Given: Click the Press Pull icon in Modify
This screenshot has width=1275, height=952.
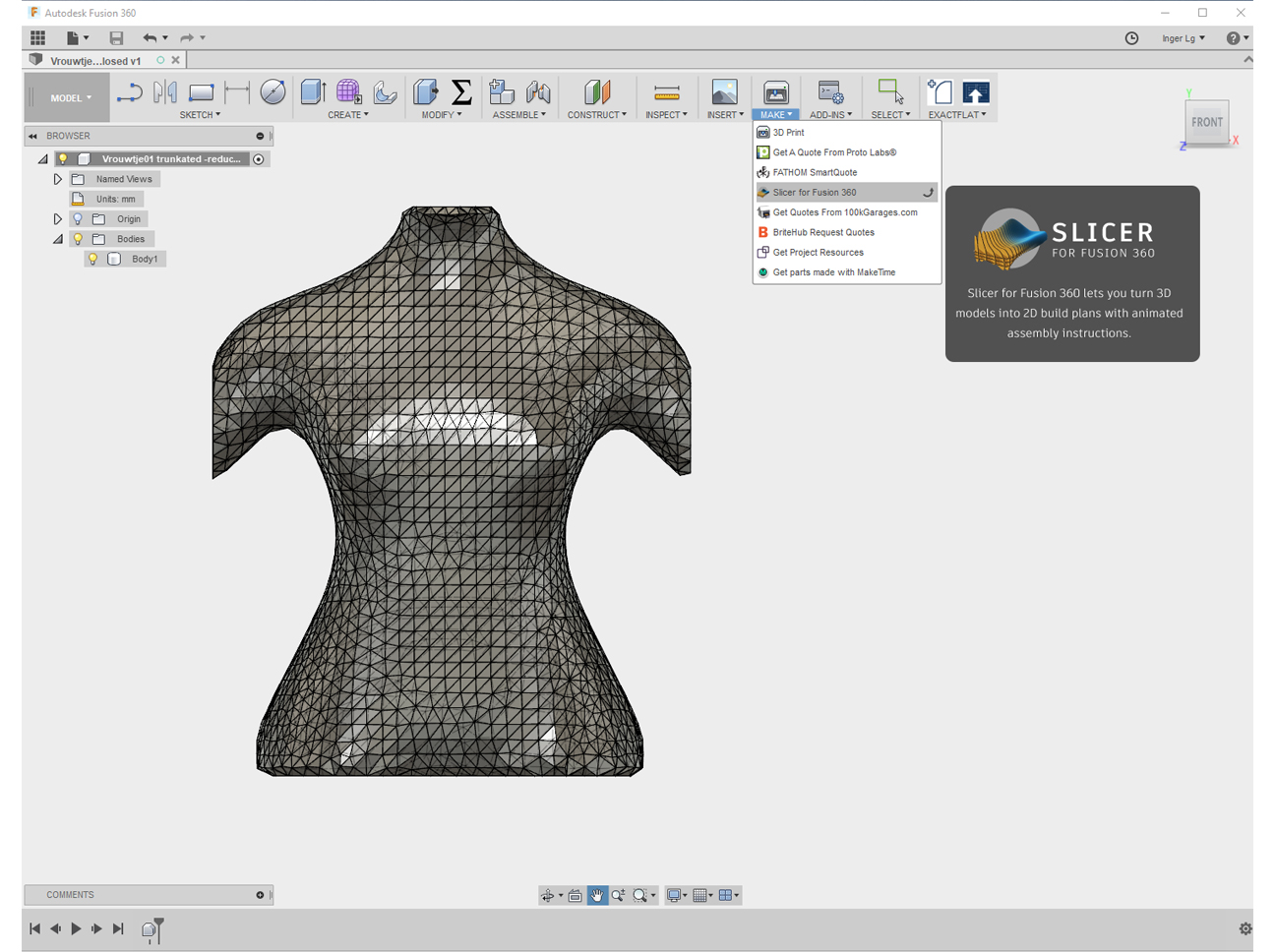Looking at the screenshot, I should 426,92.
